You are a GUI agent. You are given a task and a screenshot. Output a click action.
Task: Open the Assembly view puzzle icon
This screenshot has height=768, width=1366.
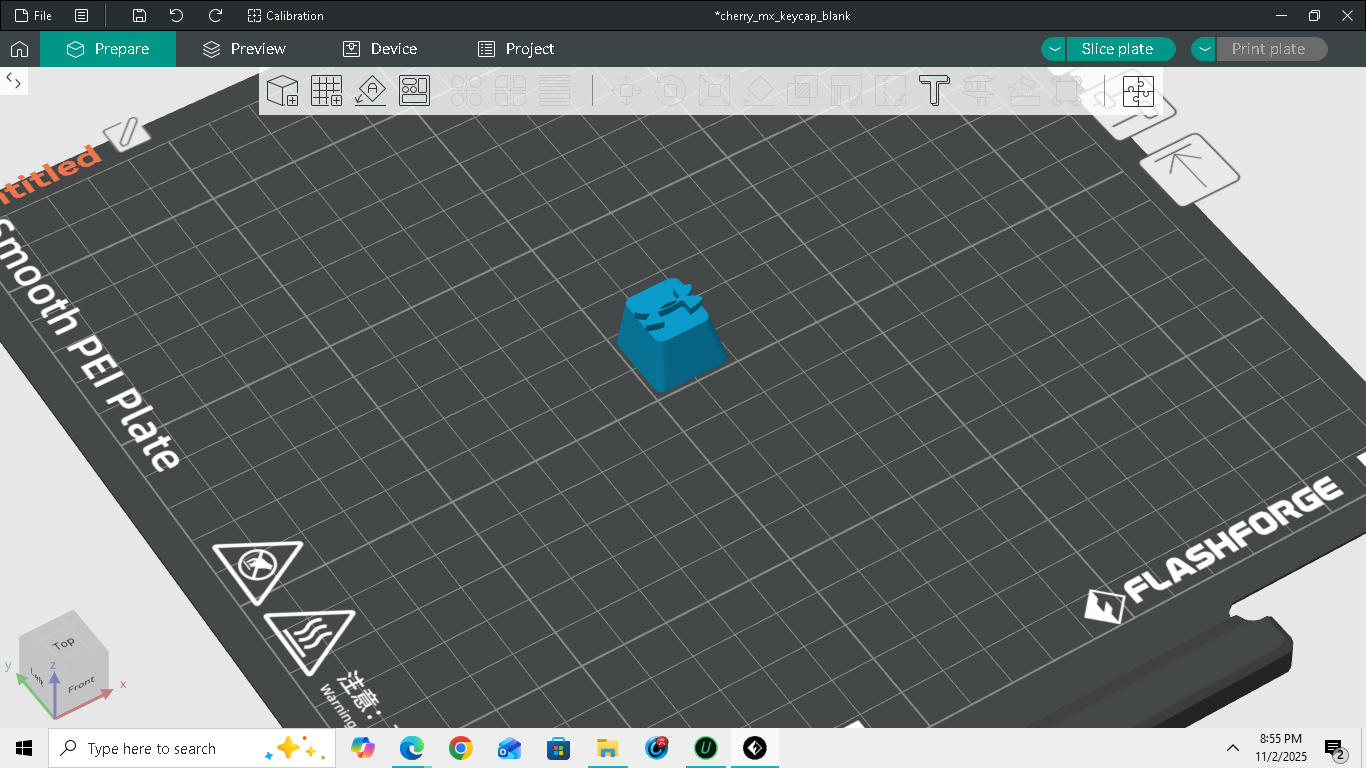tap(1138, 91)
